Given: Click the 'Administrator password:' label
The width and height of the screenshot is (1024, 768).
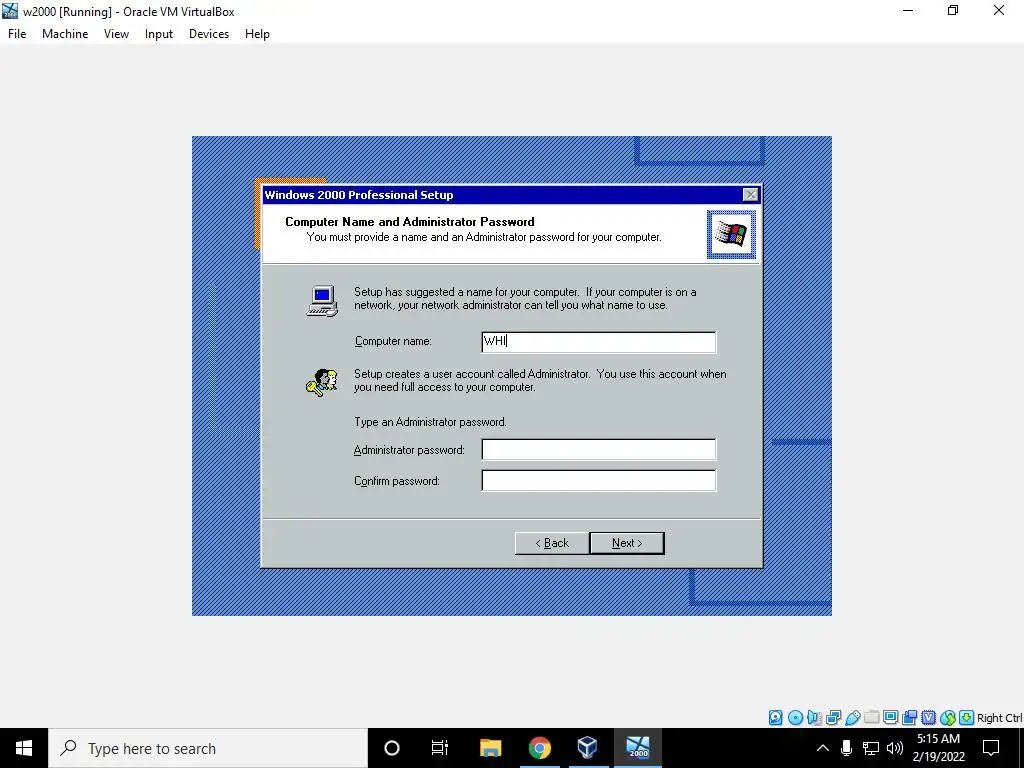Looking at the screenshot, I should (x=409, y=450).
